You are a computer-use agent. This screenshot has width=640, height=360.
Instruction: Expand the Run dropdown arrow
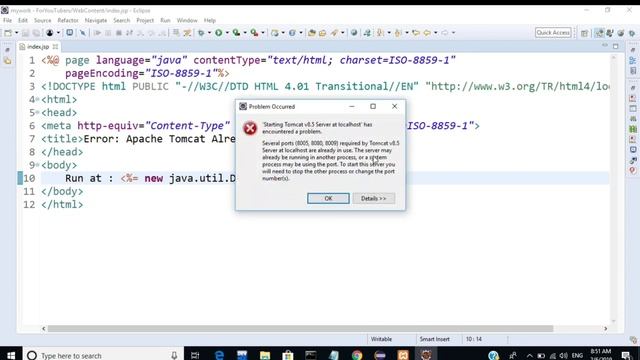(x=227, y=33)
